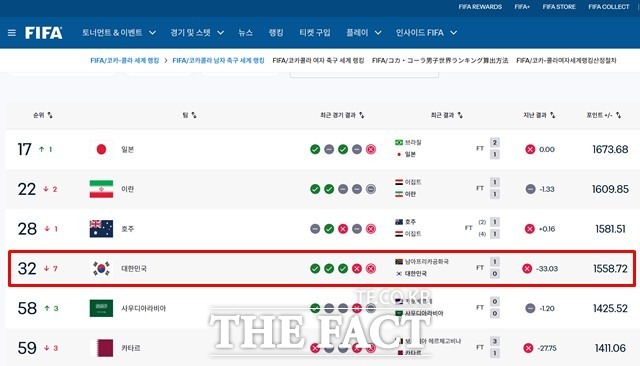Click the Saudi Arabia flag icon
Screen dimensions: 640x366
pos(101,308)
